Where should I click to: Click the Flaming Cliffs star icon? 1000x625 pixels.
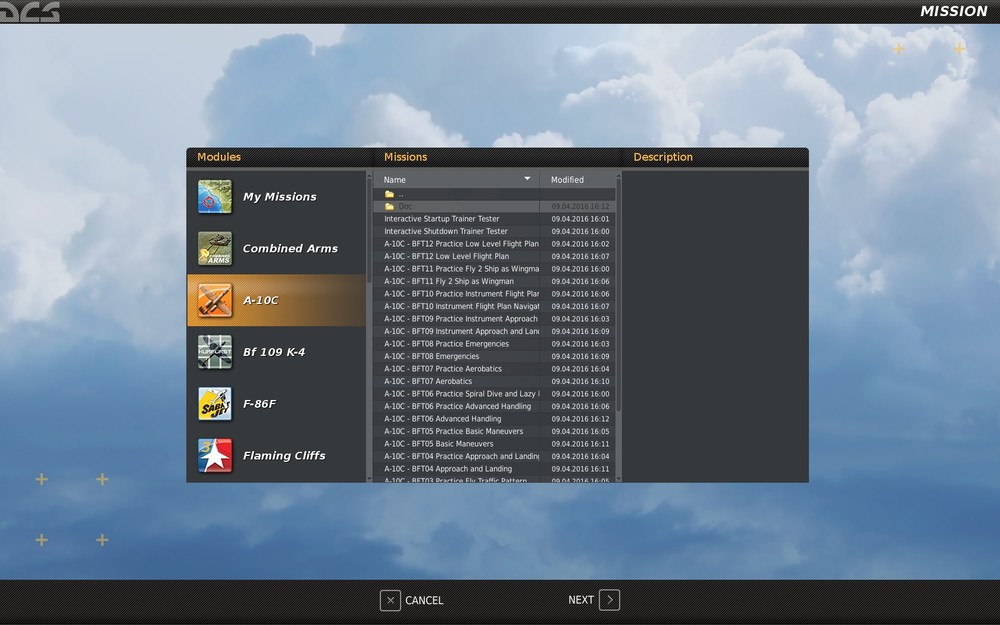215,455
